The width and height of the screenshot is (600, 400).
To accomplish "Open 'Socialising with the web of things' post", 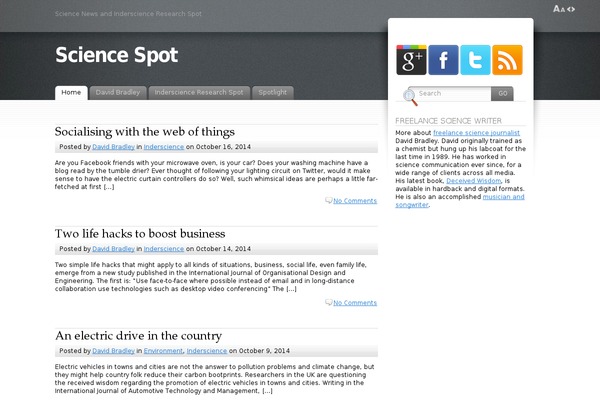I will [145, 131].
